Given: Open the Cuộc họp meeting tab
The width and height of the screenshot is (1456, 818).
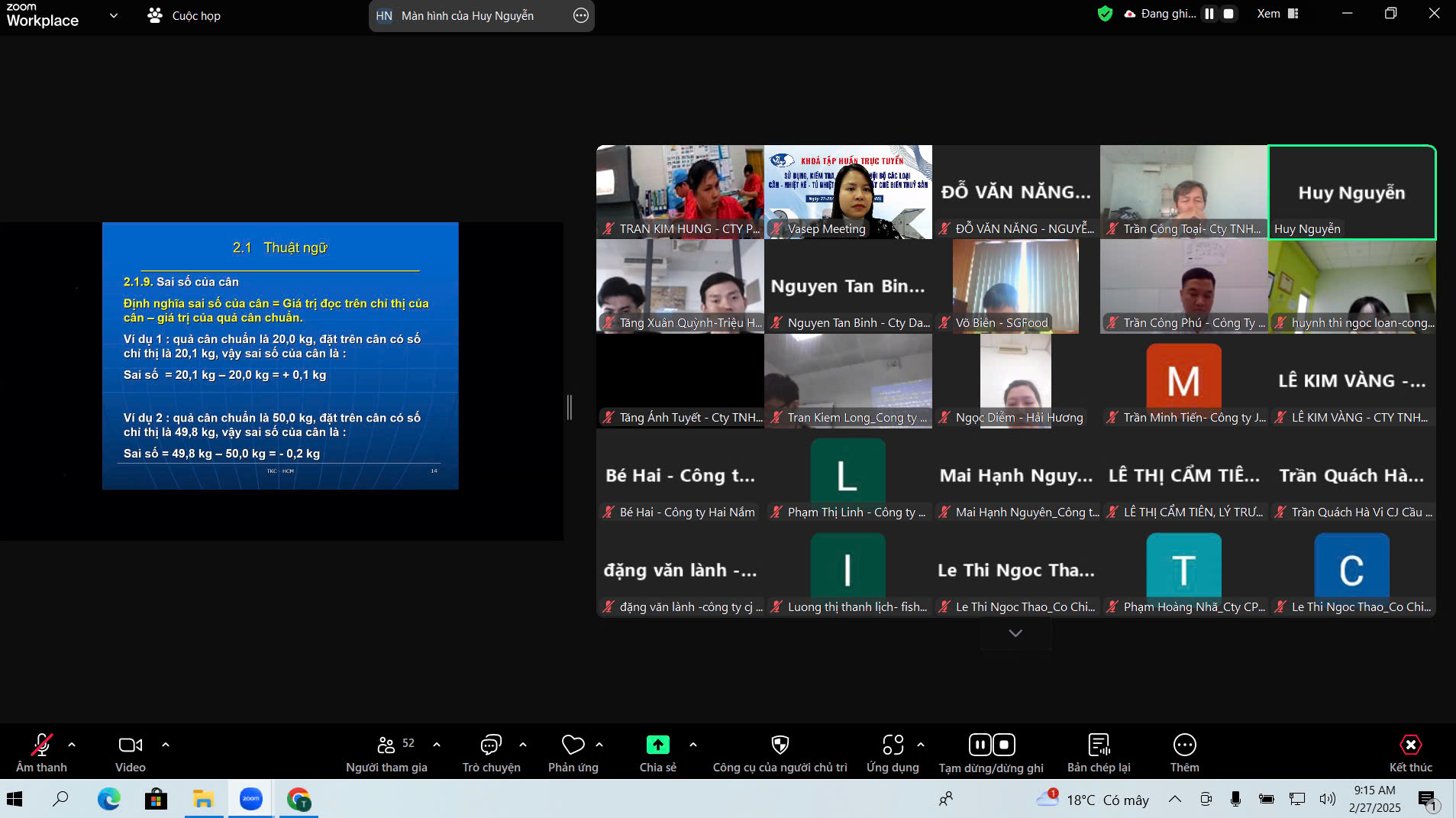Looking at the screenshot, I should click(184, 15).
